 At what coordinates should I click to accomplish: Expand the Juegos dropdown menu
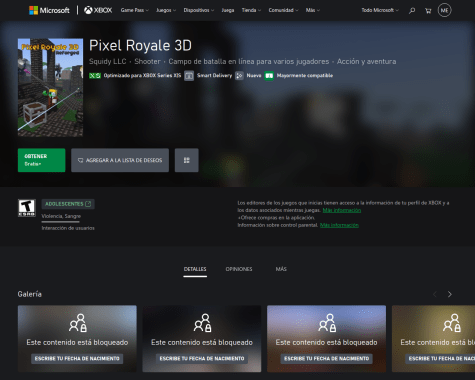(166, 10)
